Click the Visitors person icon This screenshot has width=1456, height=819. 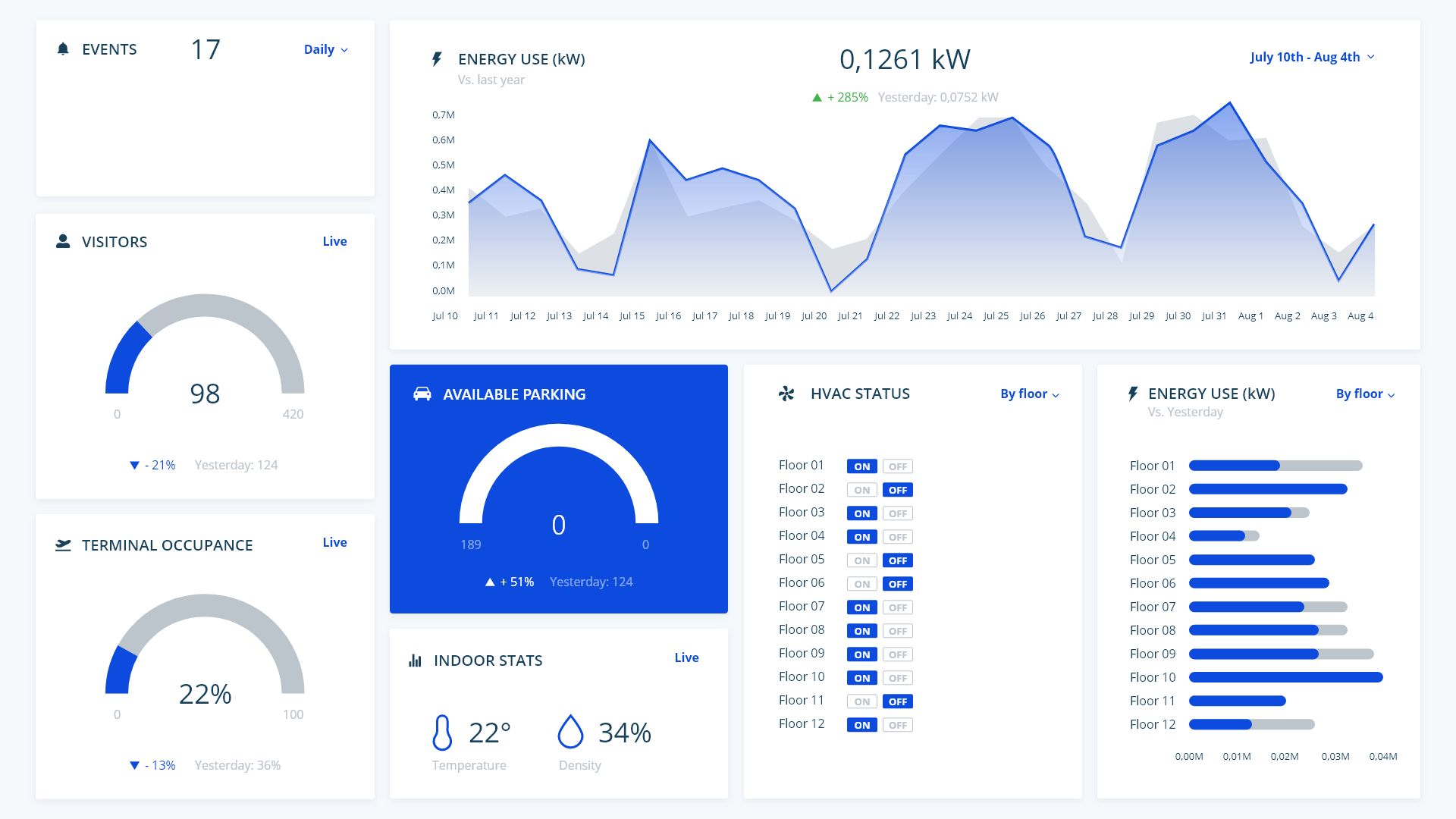click(x=63, y=241)
